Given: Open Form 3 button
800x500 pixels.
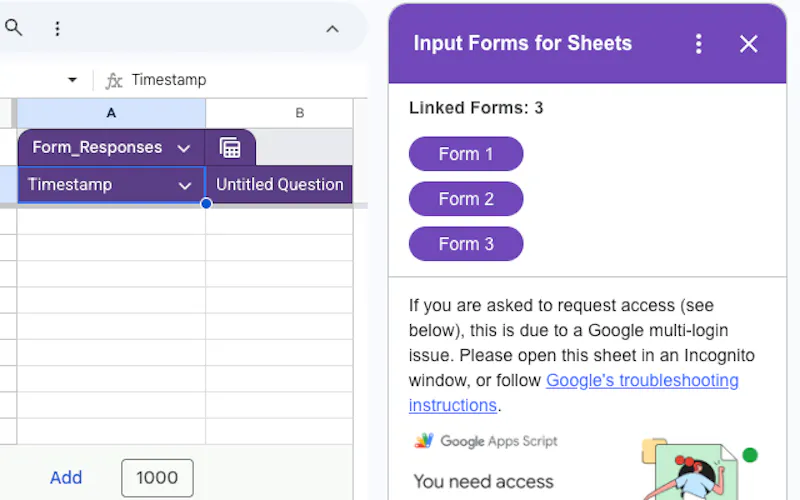Looking at the screenshot, I should coord(466,243).
